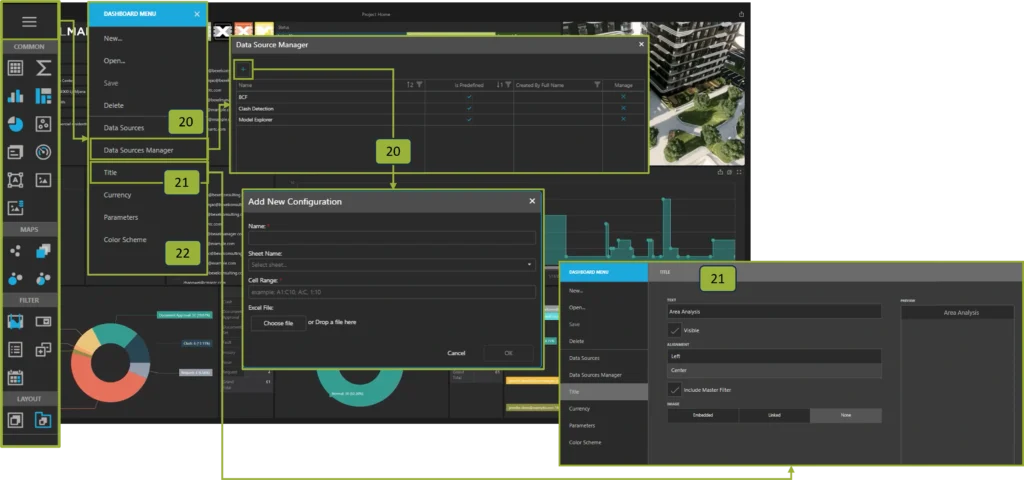Add a Date Filter from Filter section
Screen dimensions: 1024x480
click(16, 377)
